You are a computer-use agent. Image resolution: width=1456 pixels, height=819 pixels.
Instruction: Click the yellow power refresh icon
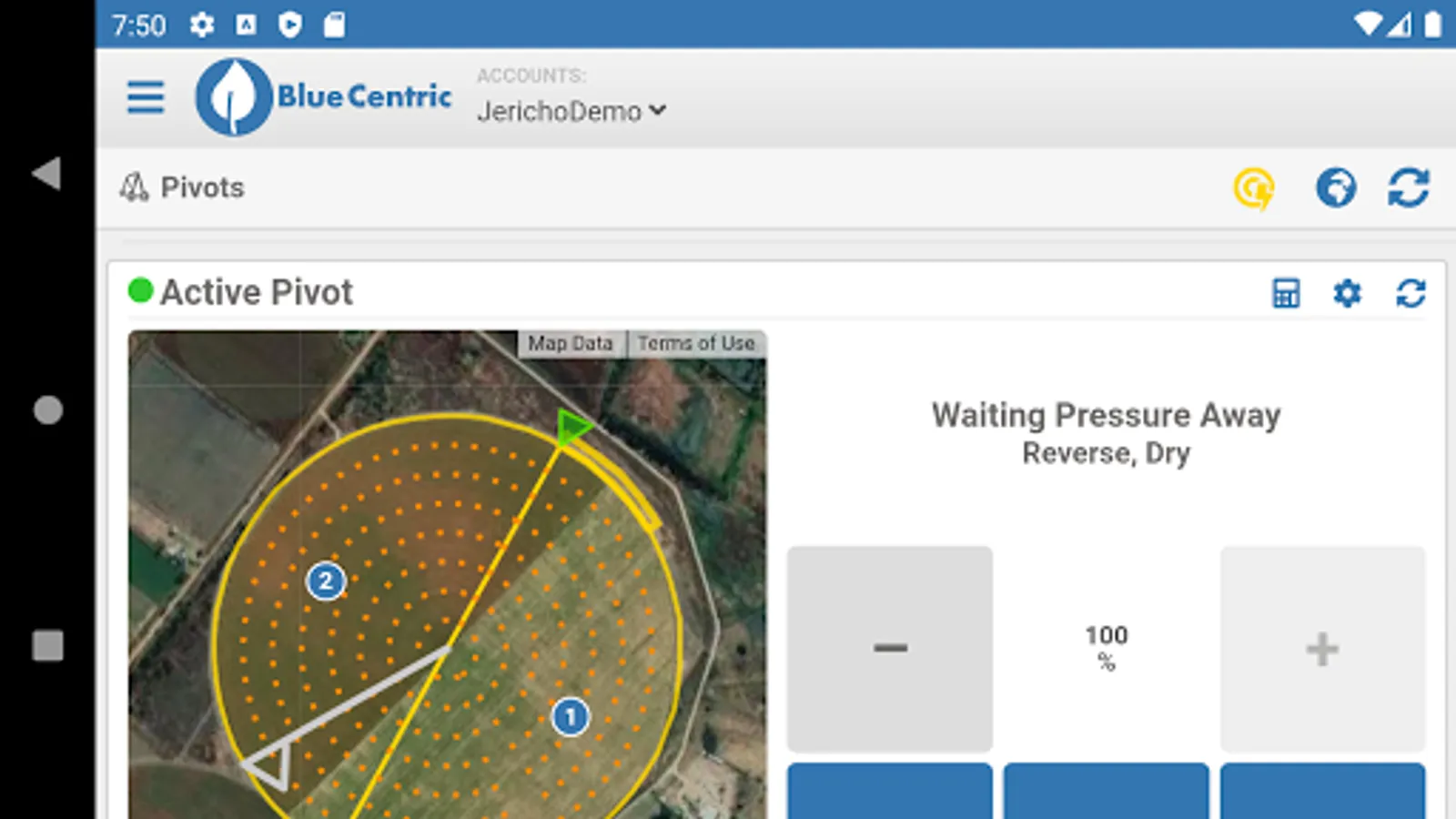point(1254,188)
